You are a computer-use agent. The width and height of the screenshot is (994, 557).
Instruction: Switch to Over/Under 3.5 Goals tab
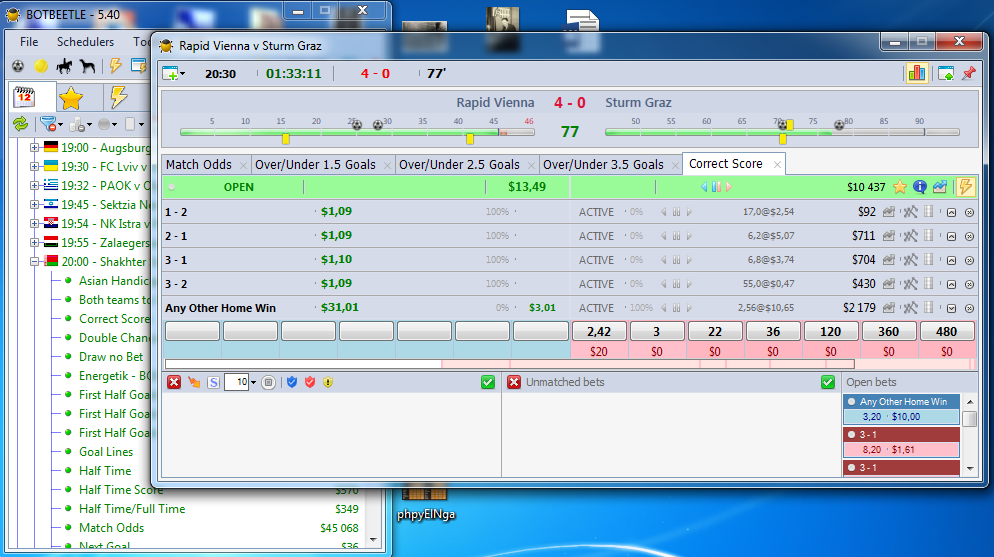click(604, 165)
